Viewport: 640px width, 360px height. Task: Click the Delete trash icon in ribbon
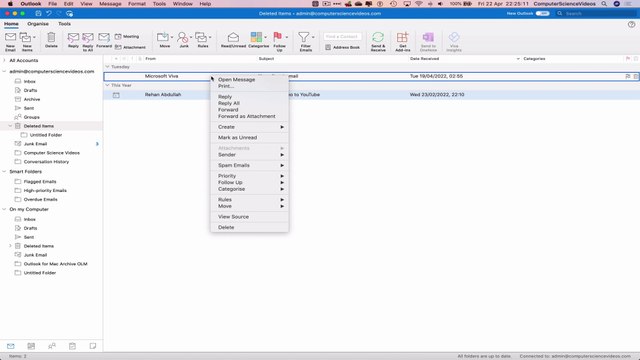(x=51, y=38)
